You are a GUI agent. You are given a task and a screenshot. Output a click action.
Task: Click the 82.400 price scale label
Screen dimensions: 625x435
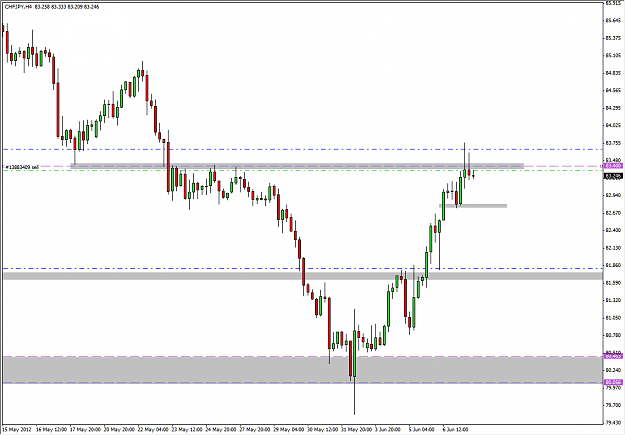(x=613, y=230)
